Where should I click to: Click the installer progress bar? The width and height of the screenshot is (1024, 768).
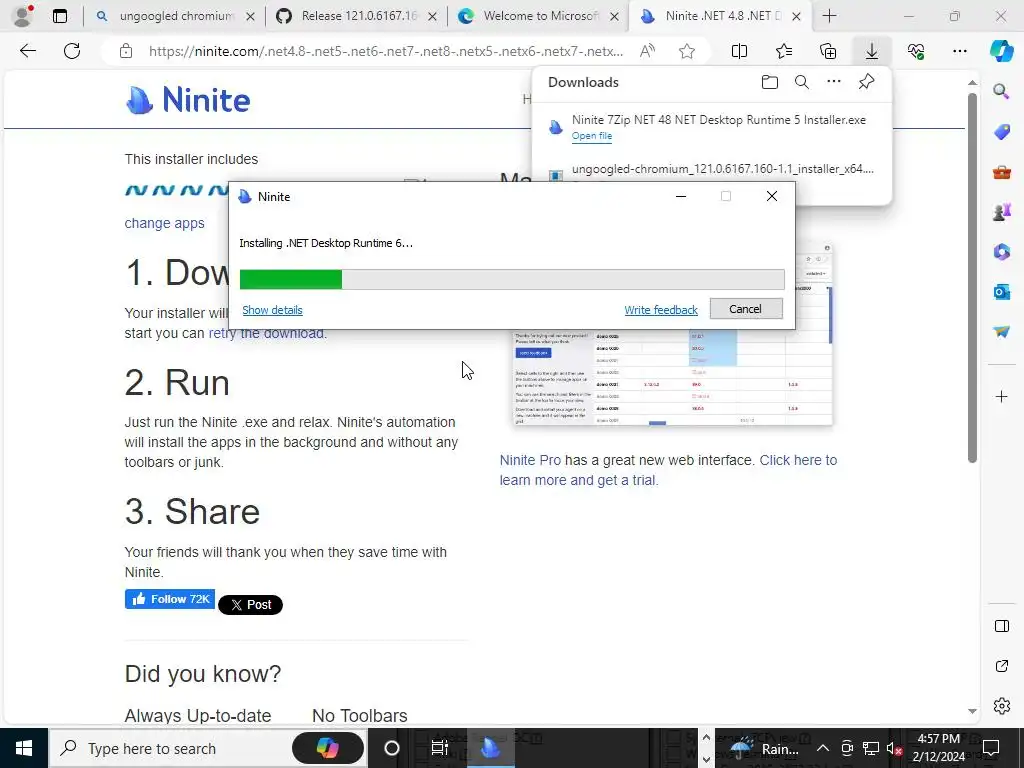(512, 280)
